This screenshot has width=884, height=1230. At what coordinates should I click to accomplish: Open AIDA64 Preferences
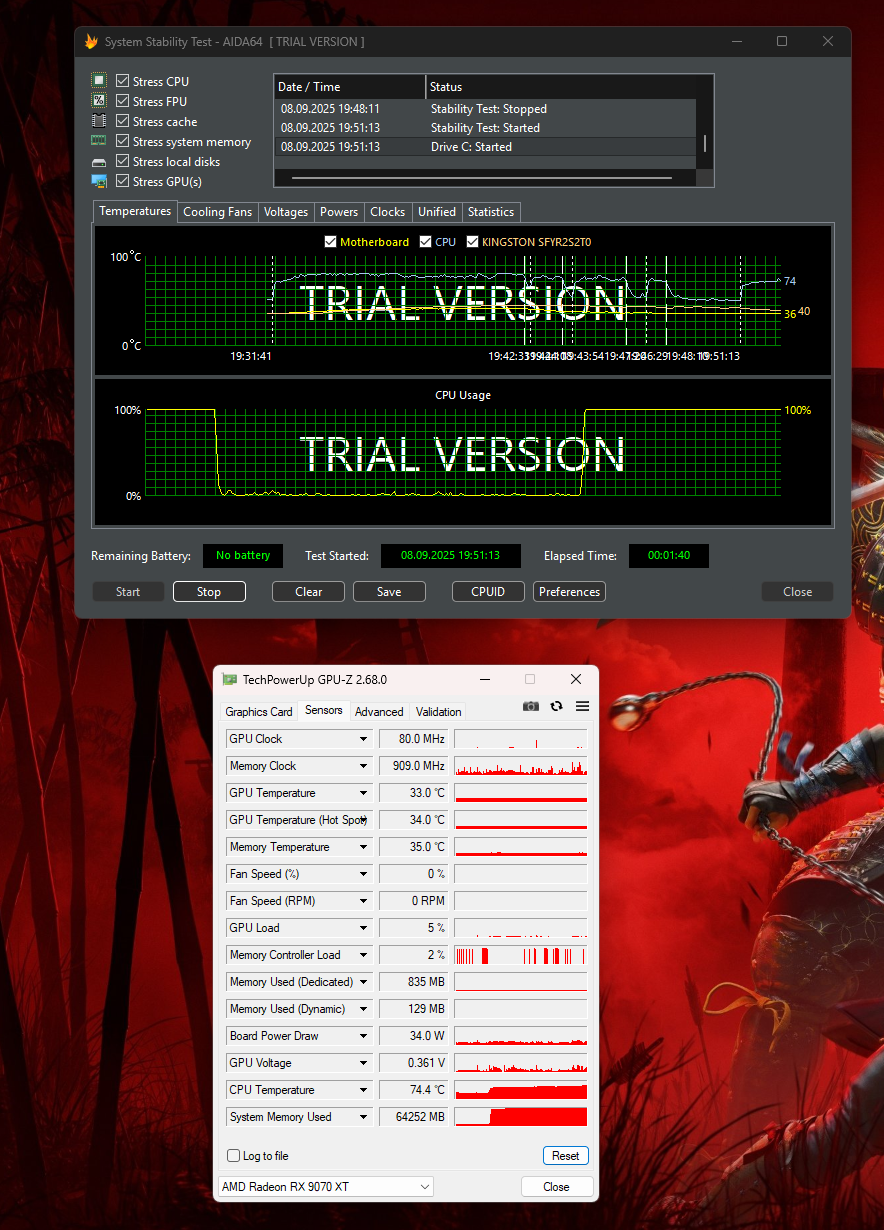click(569, 592)
